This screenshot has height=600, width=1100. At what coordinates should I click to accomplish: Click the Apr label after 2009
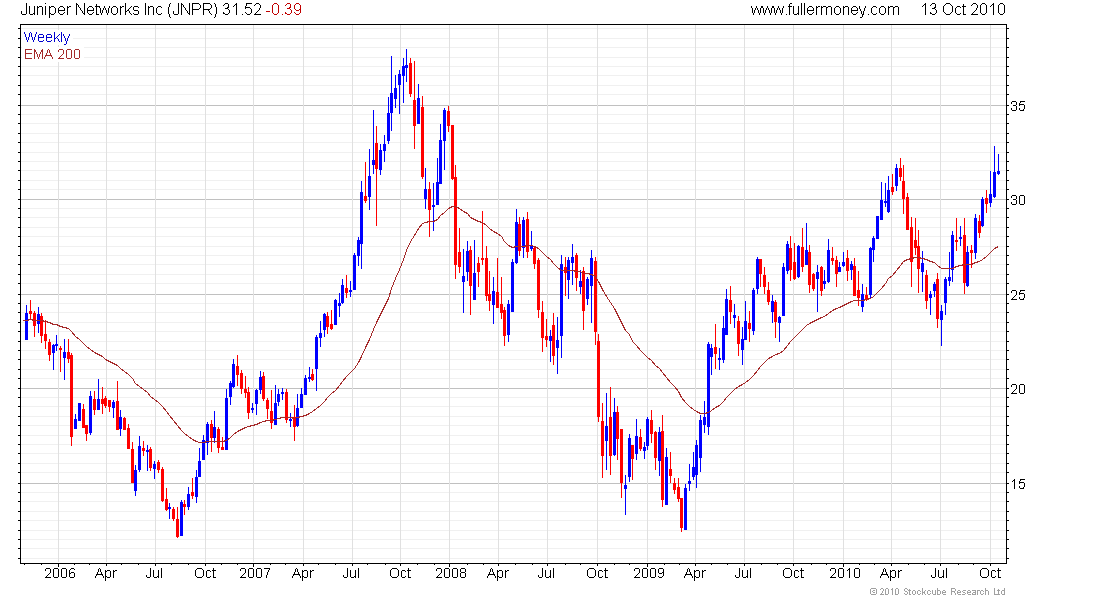point(695,573)
